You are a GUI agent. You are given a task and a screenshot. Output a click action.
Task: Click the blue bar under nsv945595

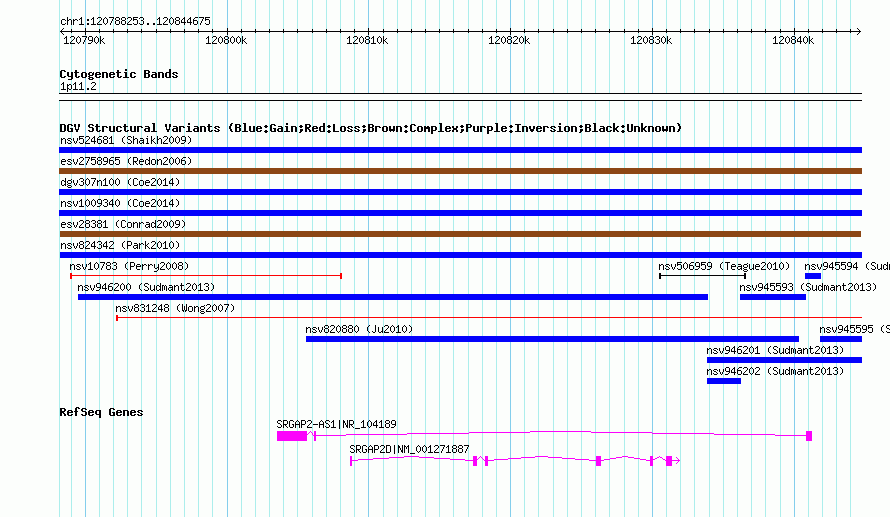point(841,339)
